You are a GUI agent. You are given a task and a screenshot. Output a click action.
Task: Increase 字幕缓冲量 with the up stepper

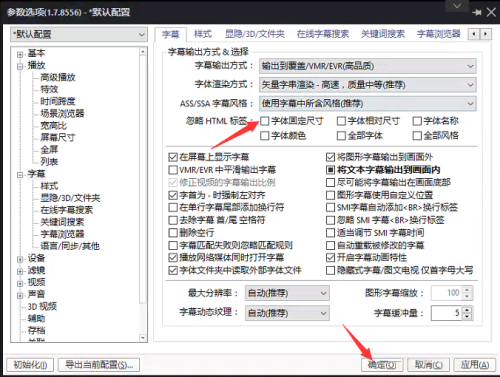467,310
